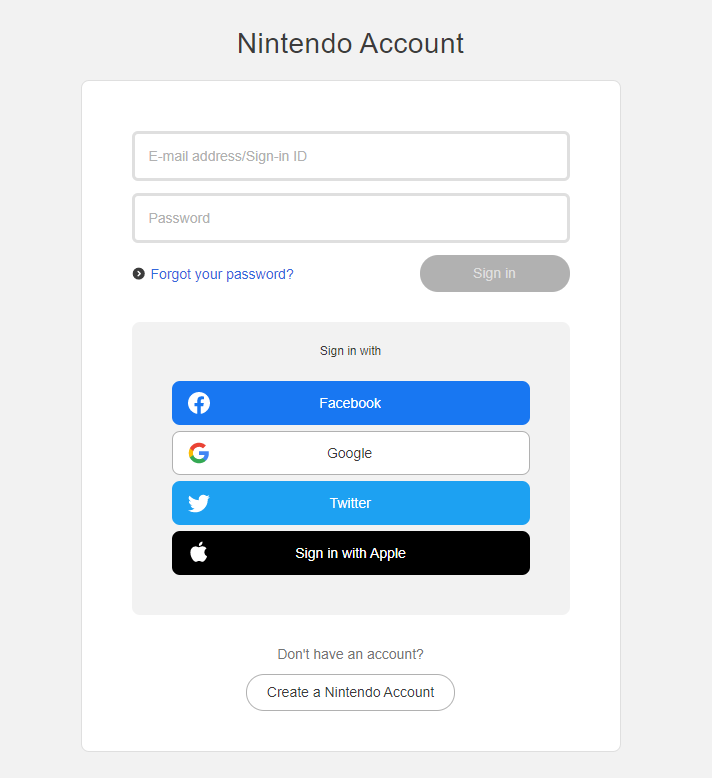Click the Nintendo Account page heading

(x=350, y=44)
